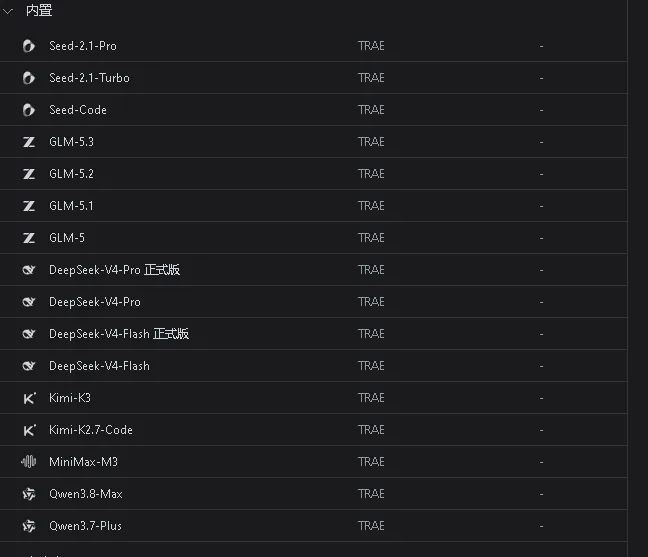Screen dimensions: 648x557
Task: Click the vertical scrollbar track on right
Action: [638, 278]
